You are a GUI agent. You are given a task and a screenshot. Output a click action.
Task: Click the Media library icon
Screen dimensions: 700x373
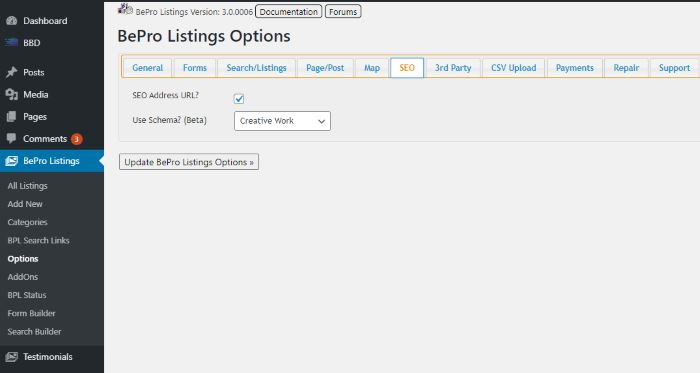click(x=12, y=94)
